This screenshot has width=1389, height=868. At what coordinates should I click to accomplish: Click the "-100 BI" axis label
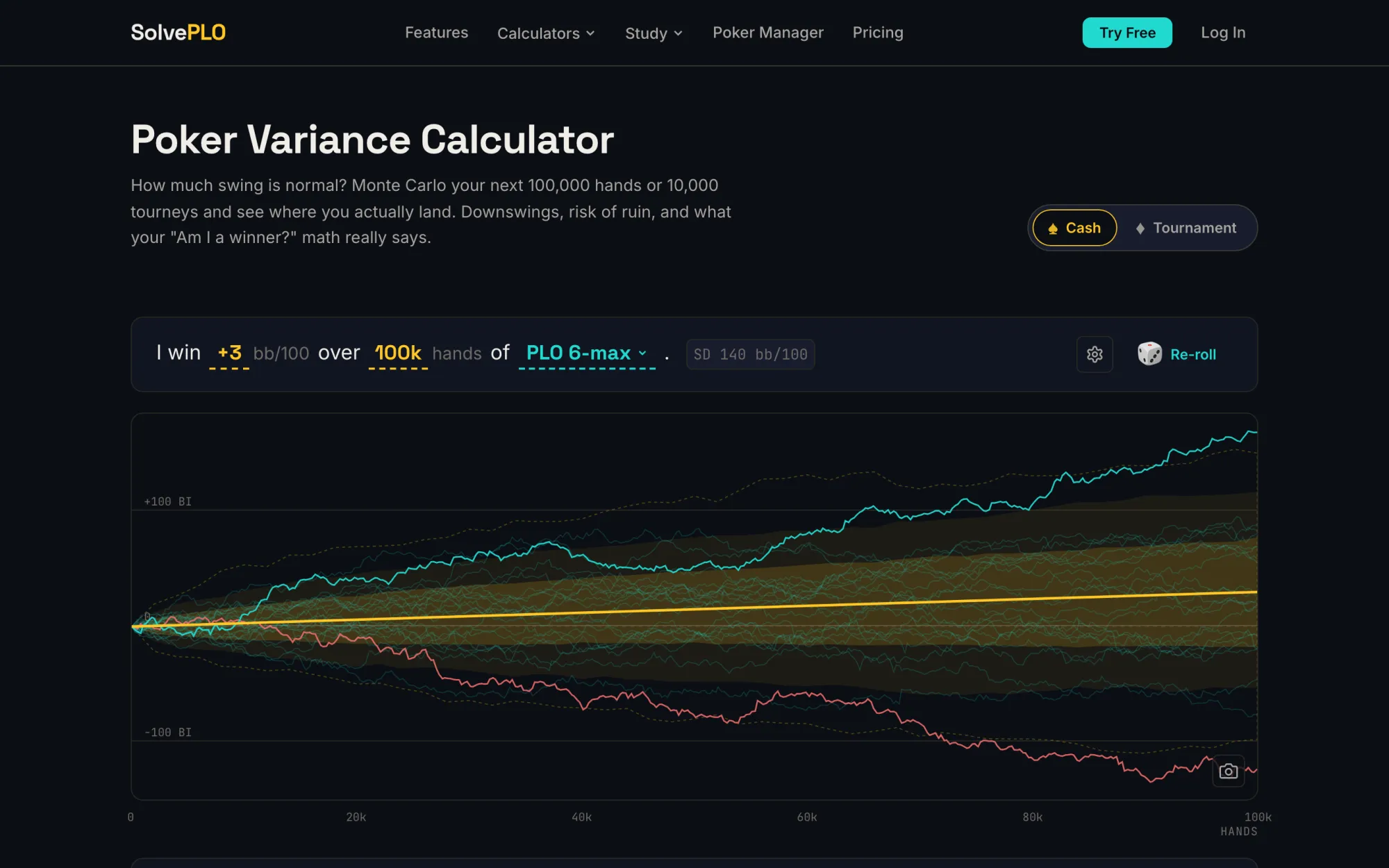pos(167,732)
